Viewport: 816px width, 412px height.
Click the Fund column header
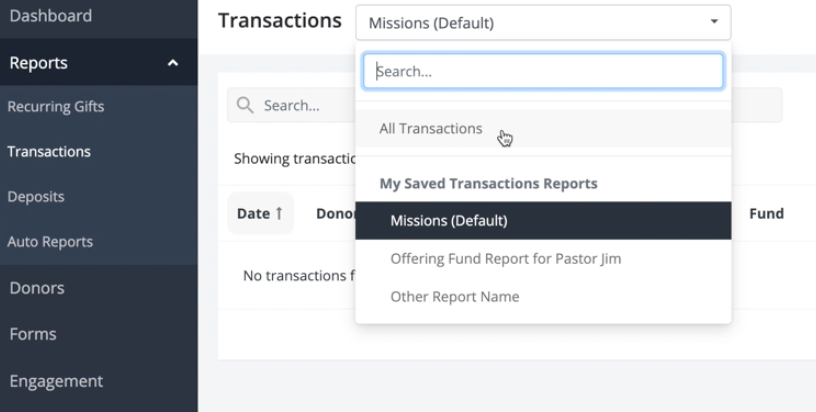tap(767, 213)
